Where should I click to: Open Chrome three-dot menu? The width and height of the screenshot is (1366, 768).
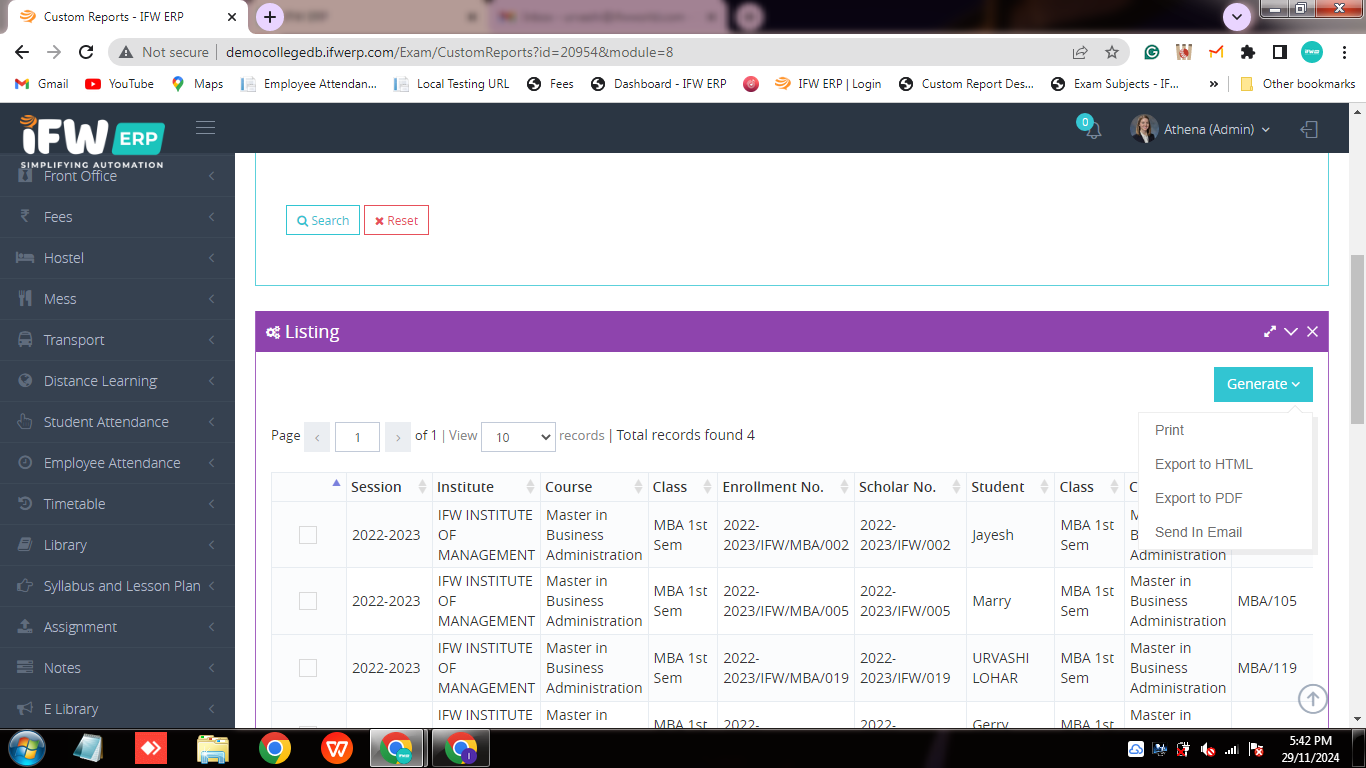pos(1343,52)
